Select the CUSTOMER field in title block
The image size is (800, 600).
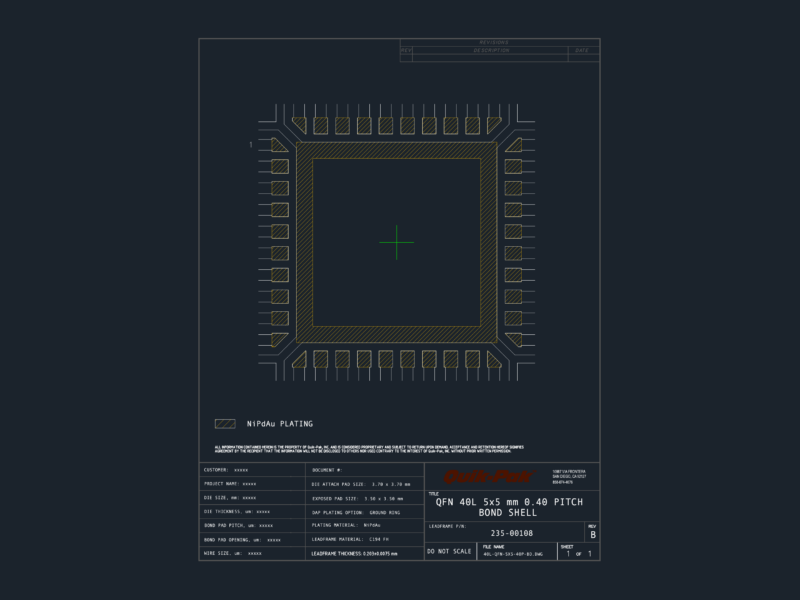point(252,469)
